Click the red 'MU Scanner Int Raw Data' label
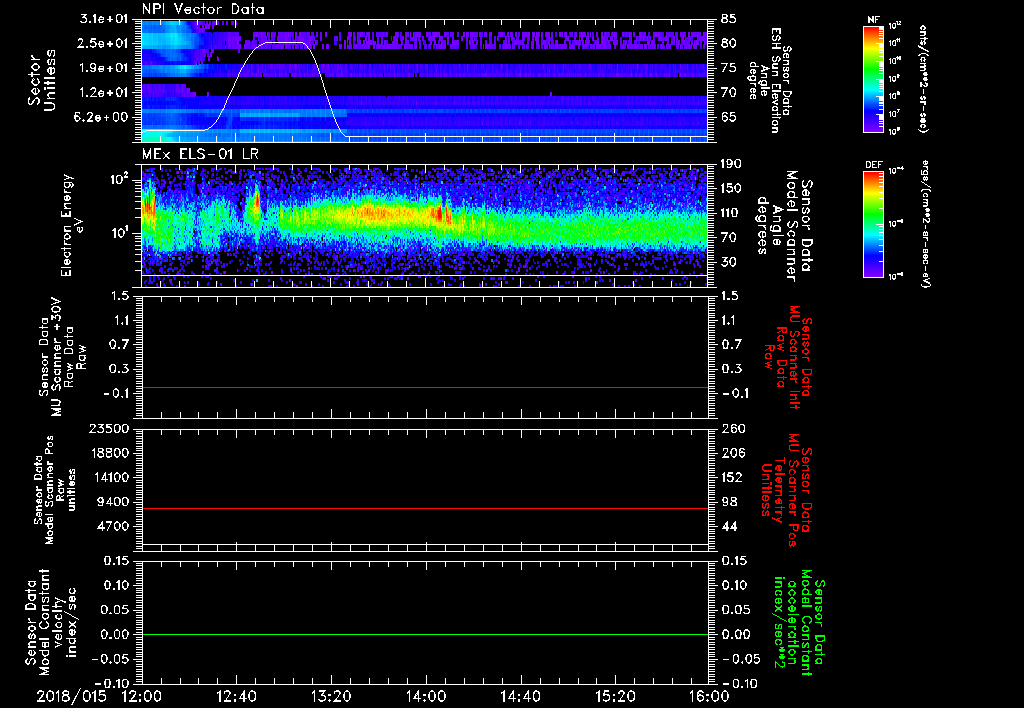1024x708 pixels. coord(789,357)
